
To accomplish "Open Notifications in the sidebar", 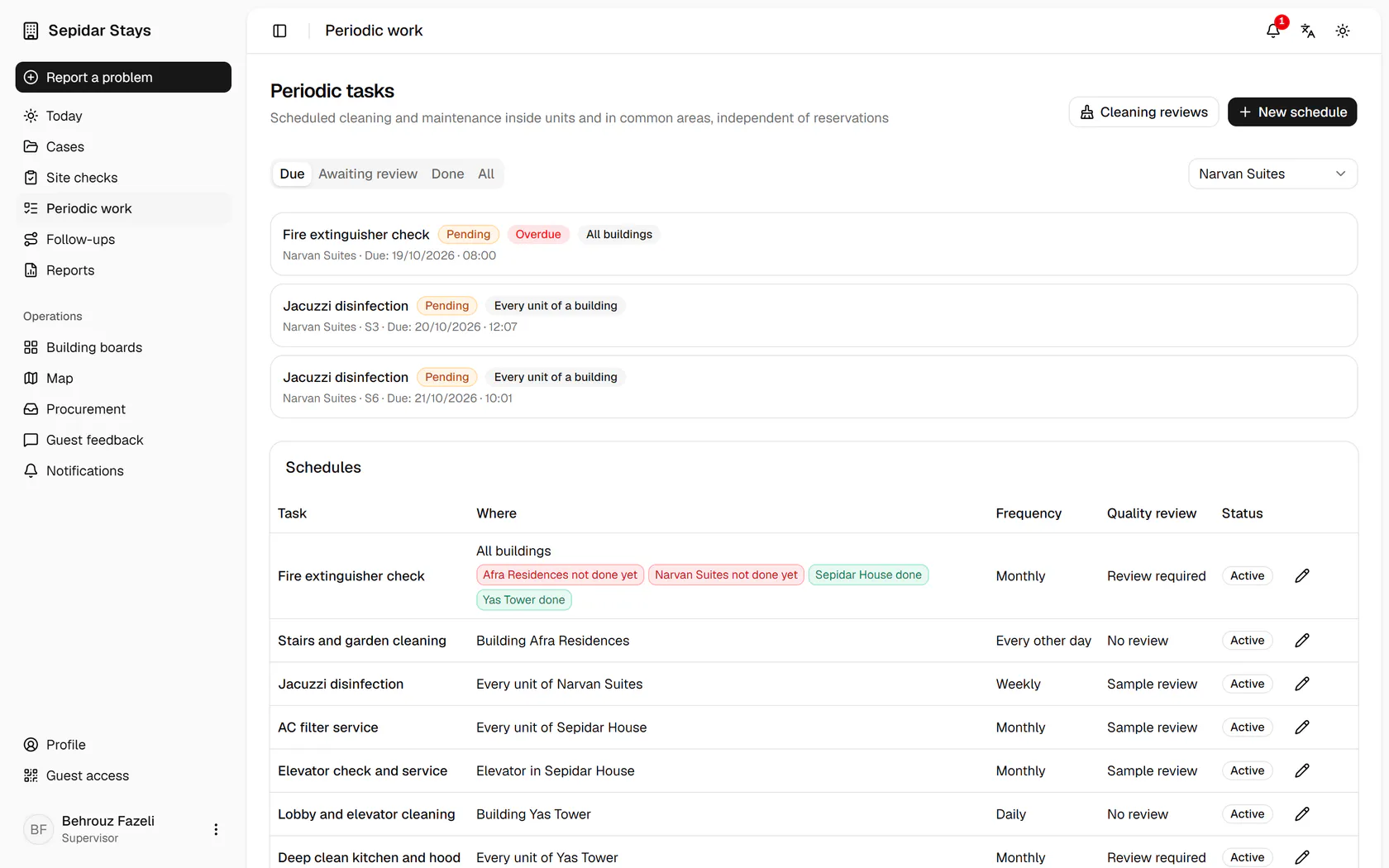I will (123, 470).
